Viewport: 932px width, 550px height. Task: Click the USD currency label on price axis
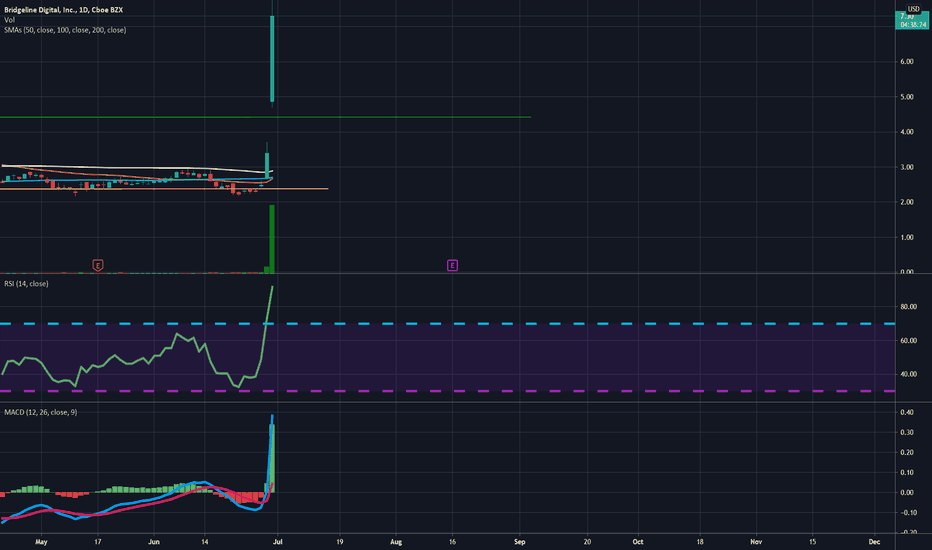click(913, 9)
